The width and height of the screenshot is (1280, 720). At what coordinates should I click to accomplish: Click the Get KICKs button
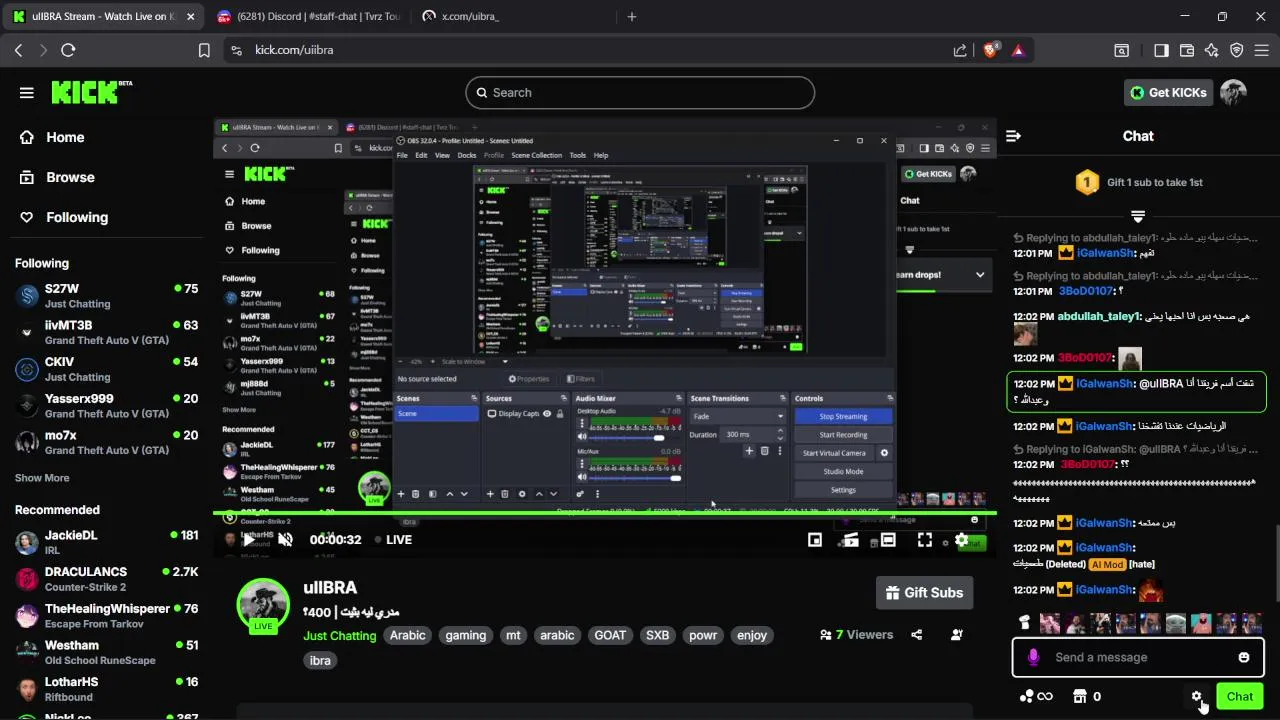pos(1168,93)
